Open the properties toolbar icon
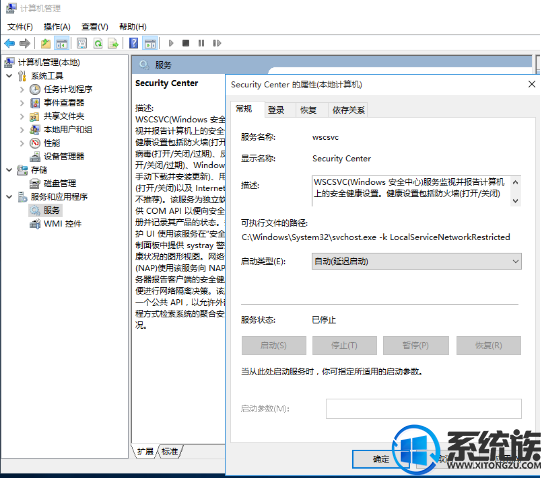Screen dimensions: 541x478 tap(82, 43)
